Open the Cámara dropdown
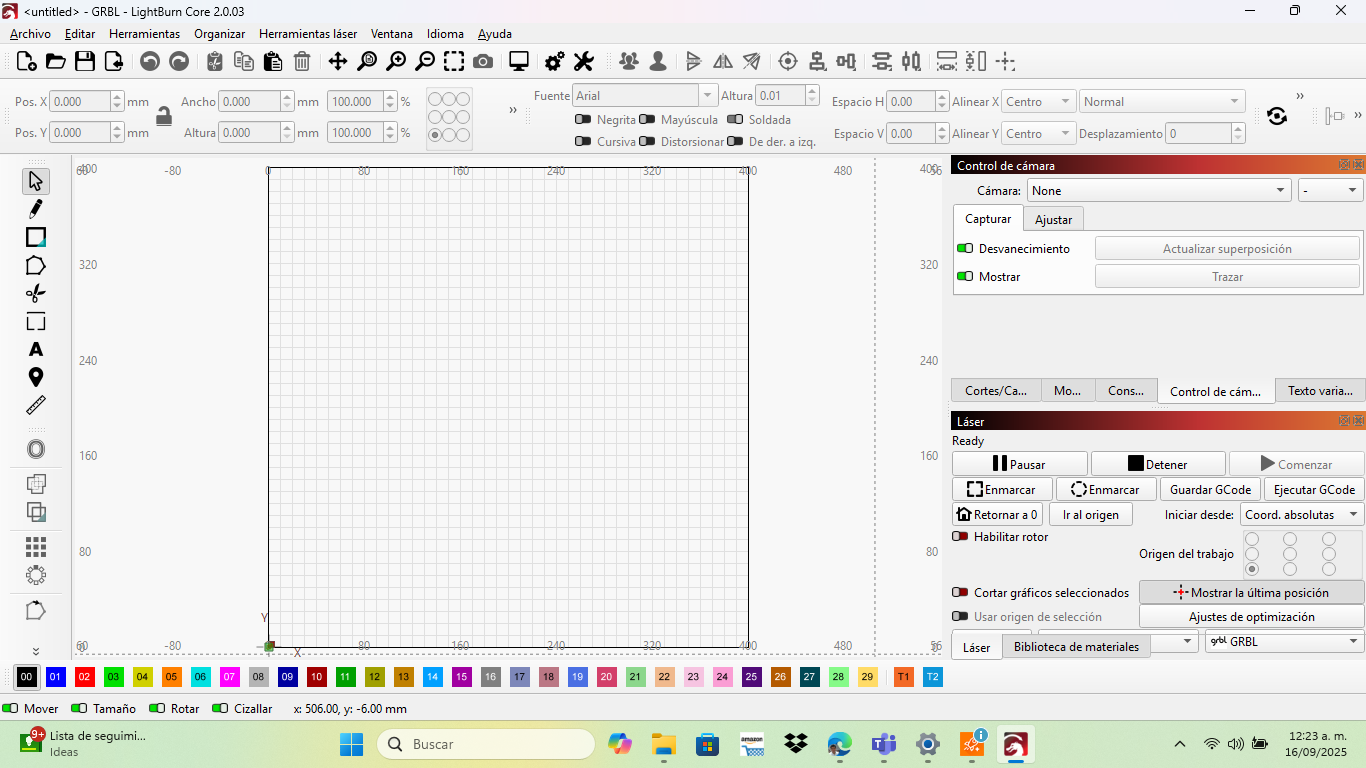1366x768 pixels. [1159, 191]
